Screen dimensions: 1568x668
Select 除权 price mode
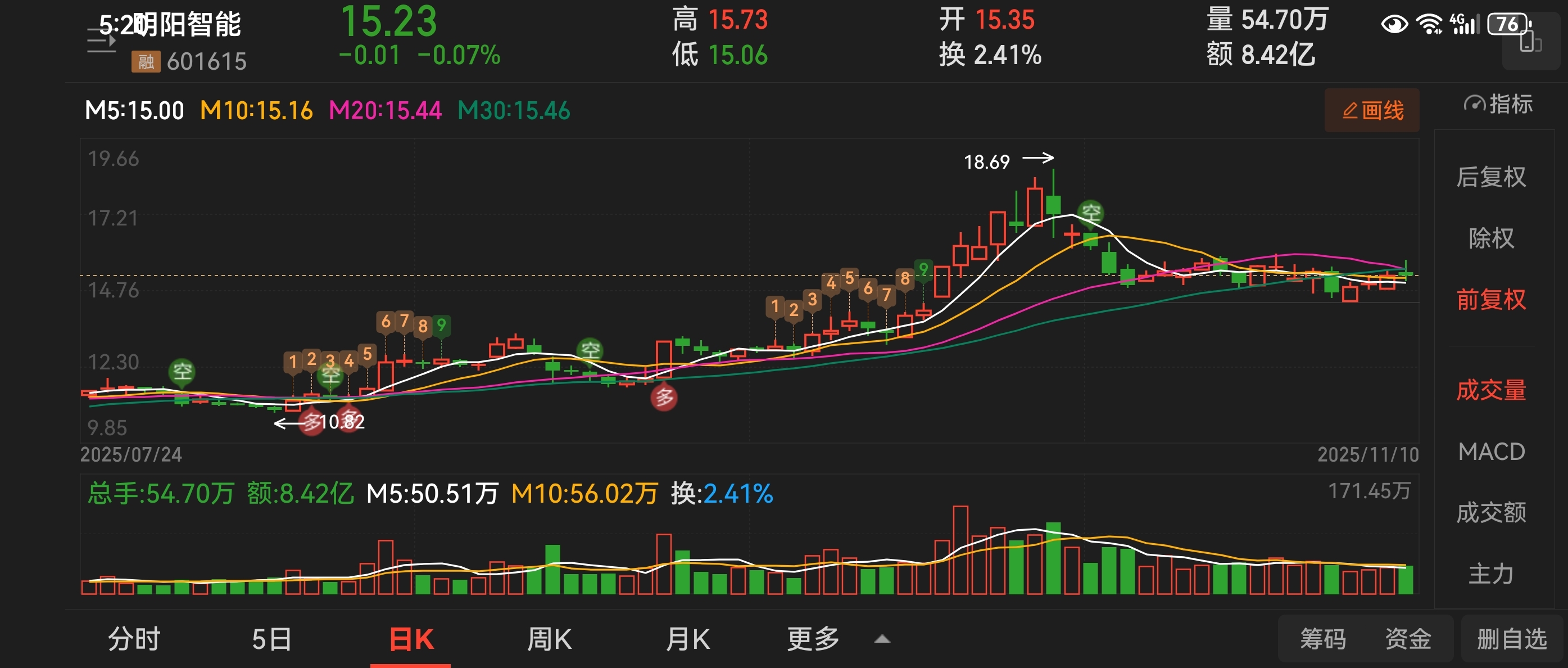[1490, 238]
